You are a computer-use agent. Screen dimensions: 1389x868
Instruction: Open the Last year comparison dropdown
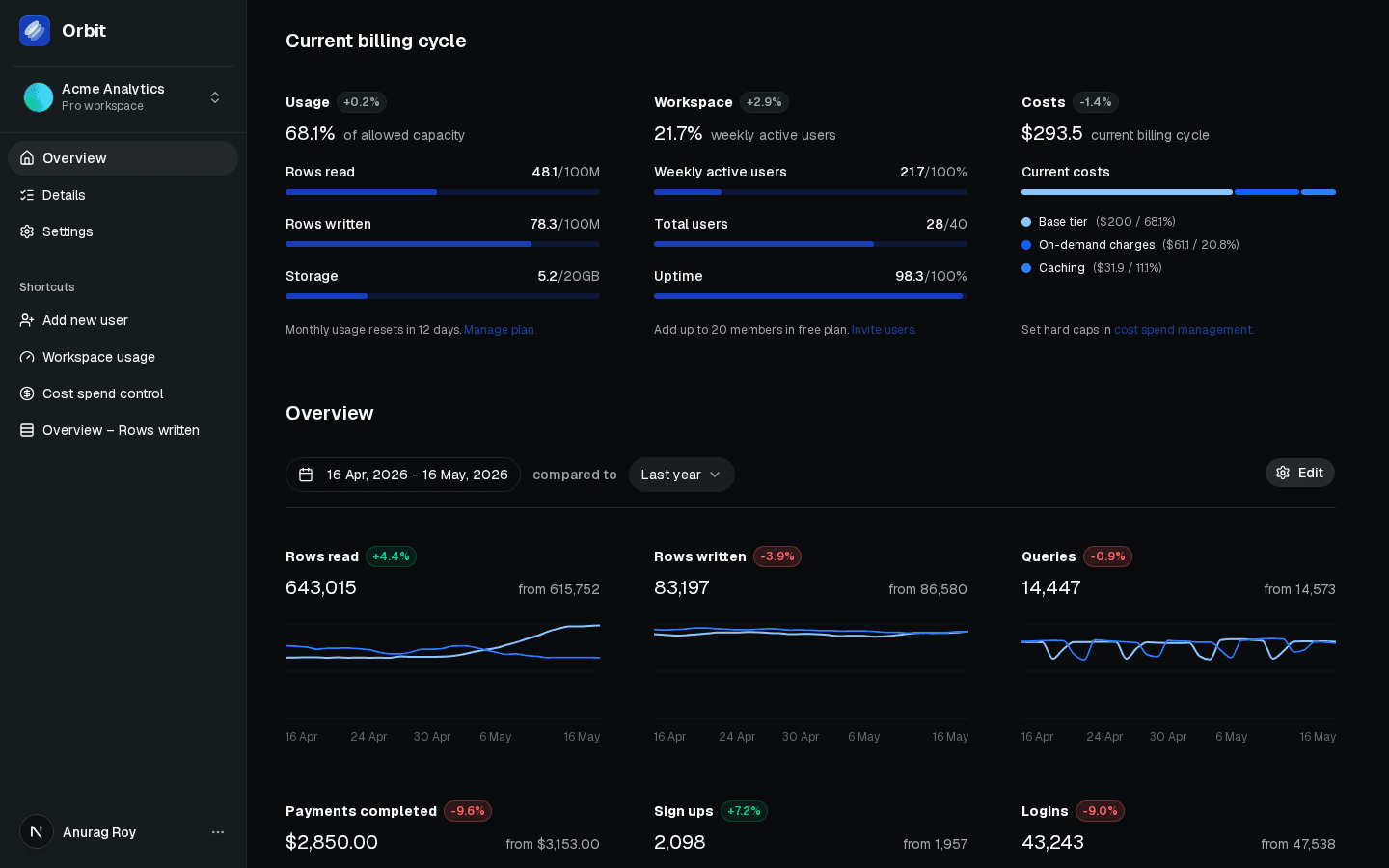coord(682,475)
